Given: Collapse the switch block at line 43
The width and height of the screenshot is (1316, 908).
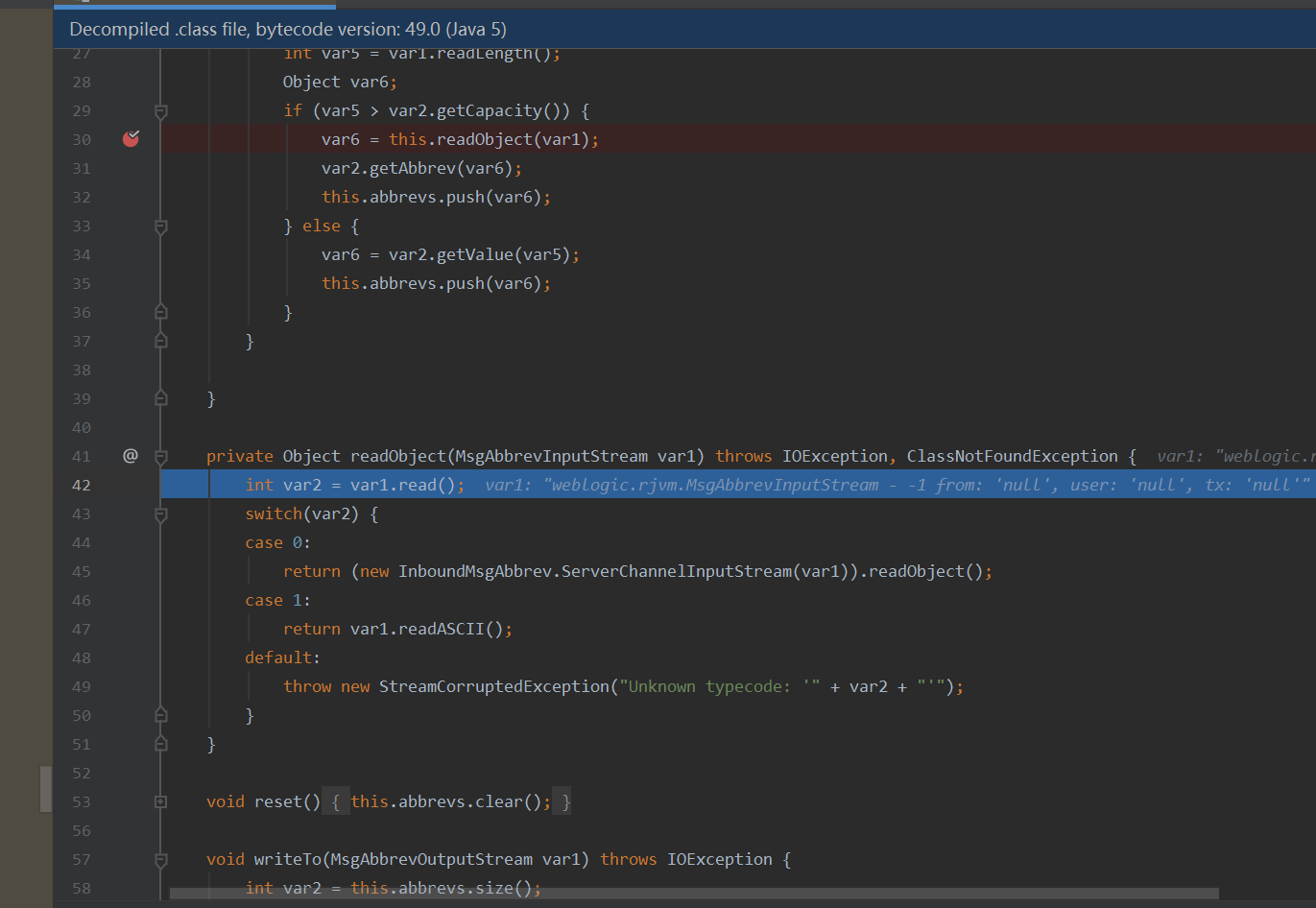Looking at the screenshot, I should click(161, 514).
